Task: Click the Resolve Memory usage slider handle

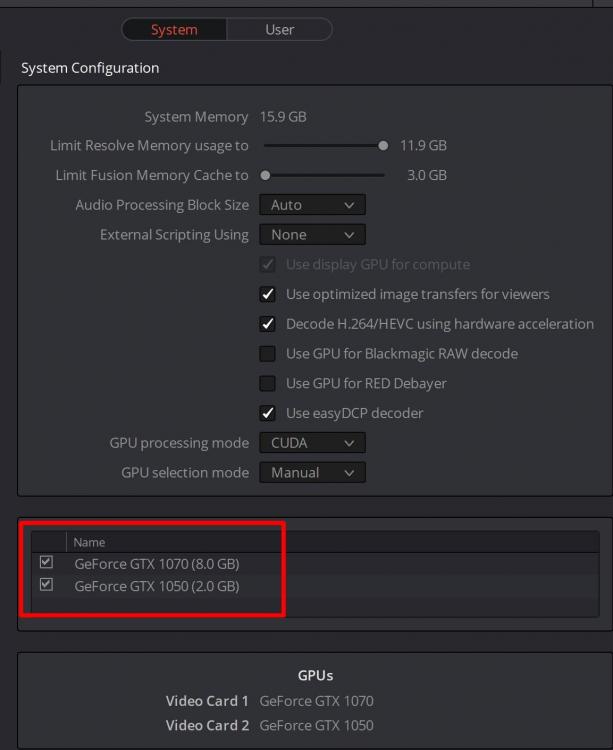Action: [x=383, y=146]
